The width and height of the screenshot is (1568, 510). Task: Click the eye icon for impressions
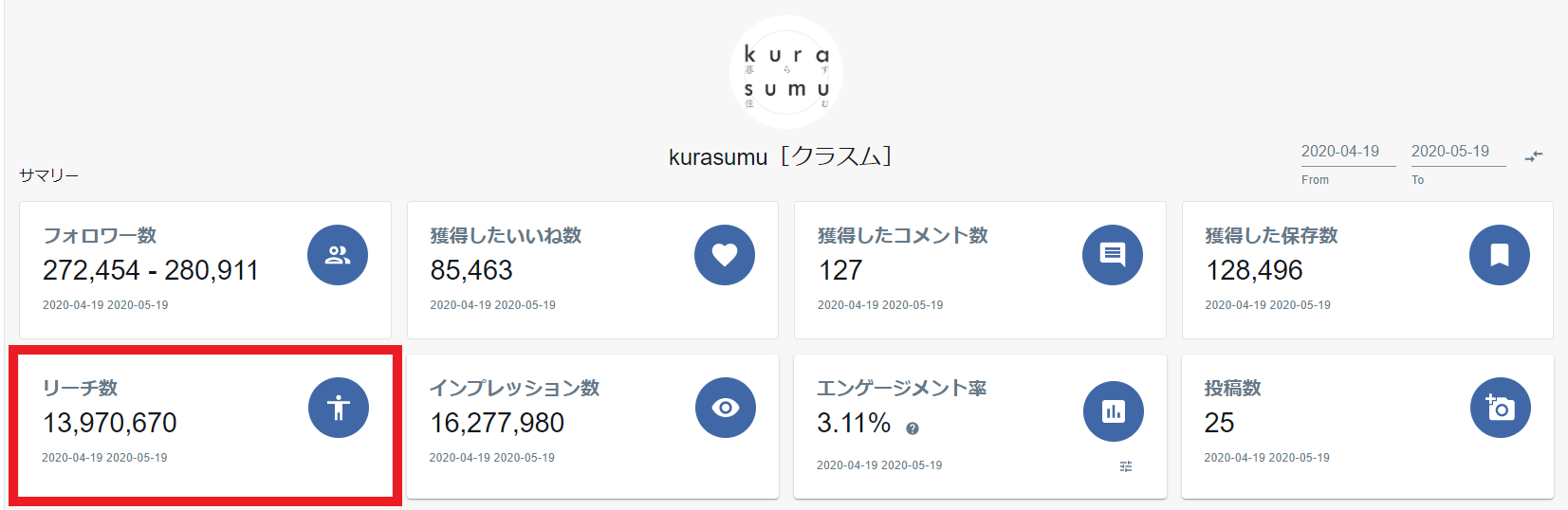pos(726,408)
